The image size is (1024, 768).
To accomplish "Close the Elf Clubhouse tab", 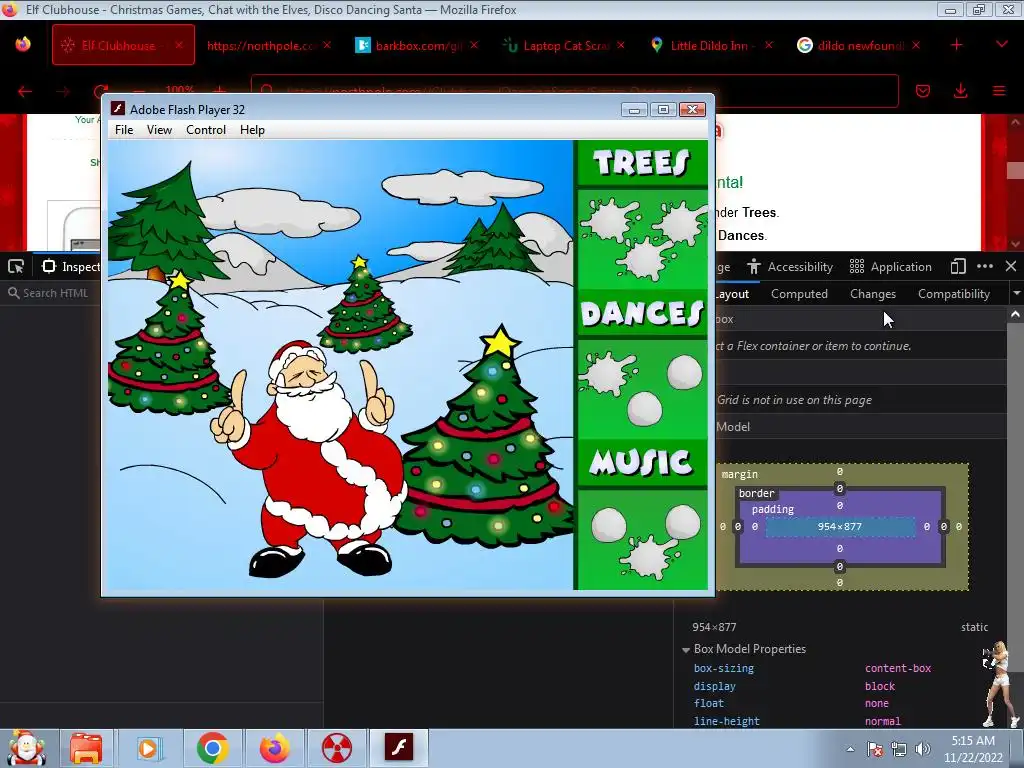I will tap(179, 45).
